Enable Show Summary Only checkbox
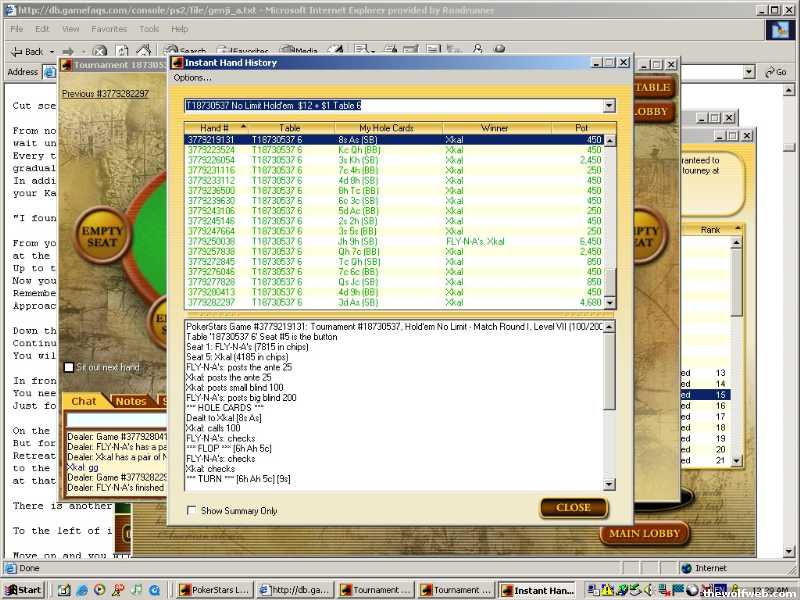Viewport: 800px width, 600px height. (x=192, y=511)
